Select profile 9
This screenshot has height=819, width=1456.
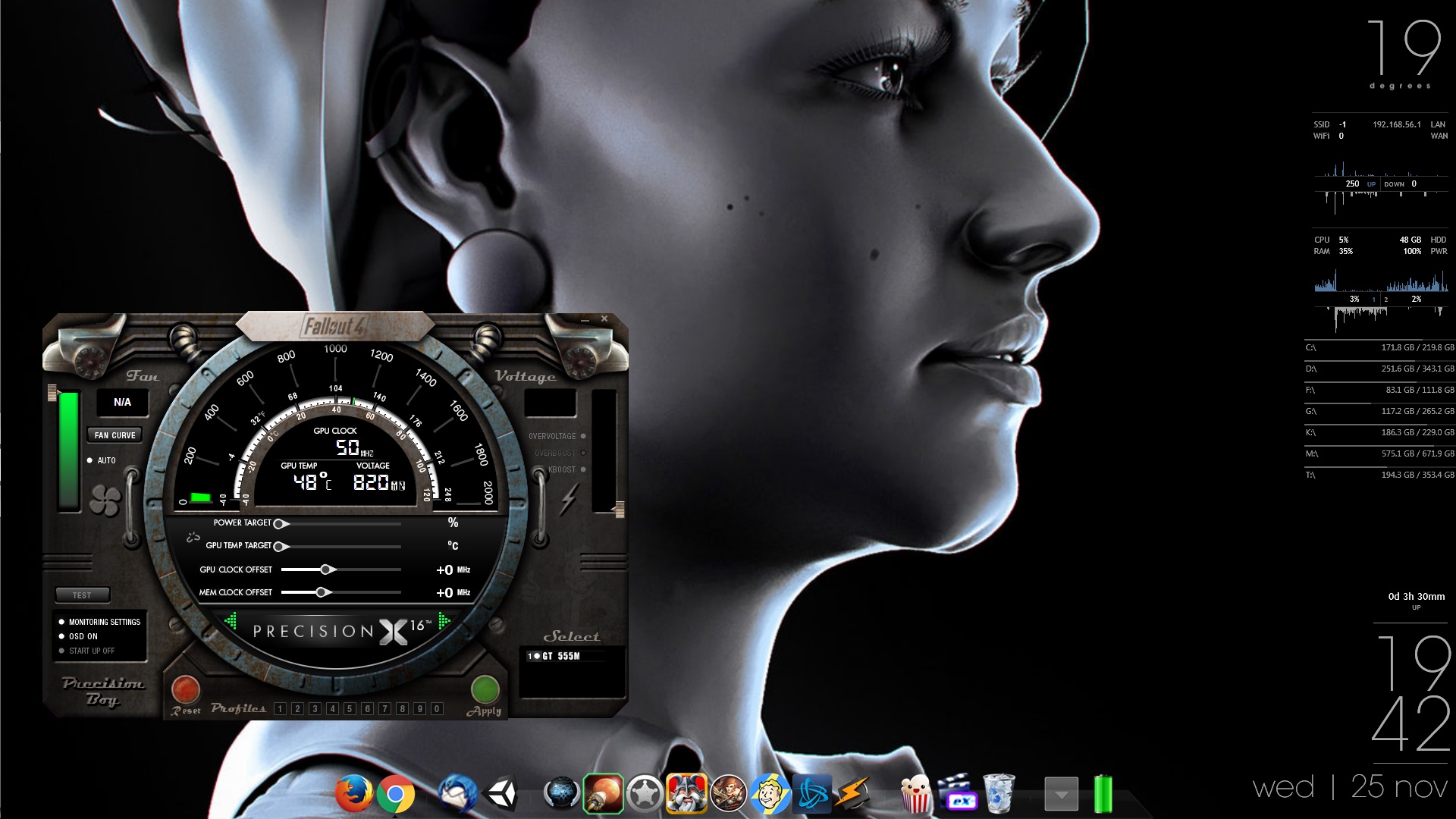click(x=419, y=709)
